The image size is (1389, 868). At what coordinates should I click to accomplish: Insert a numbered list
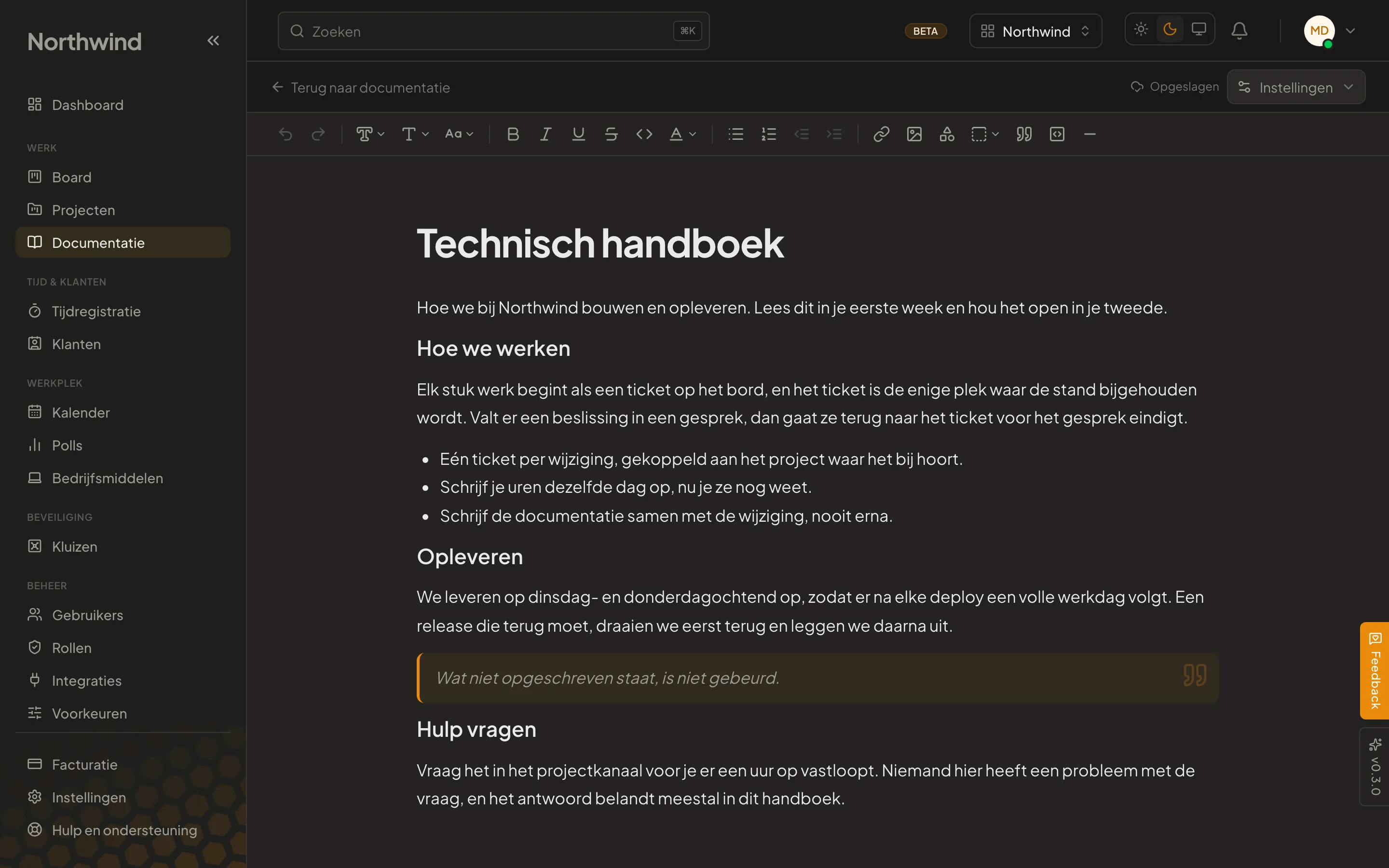[x=769, y=135]
